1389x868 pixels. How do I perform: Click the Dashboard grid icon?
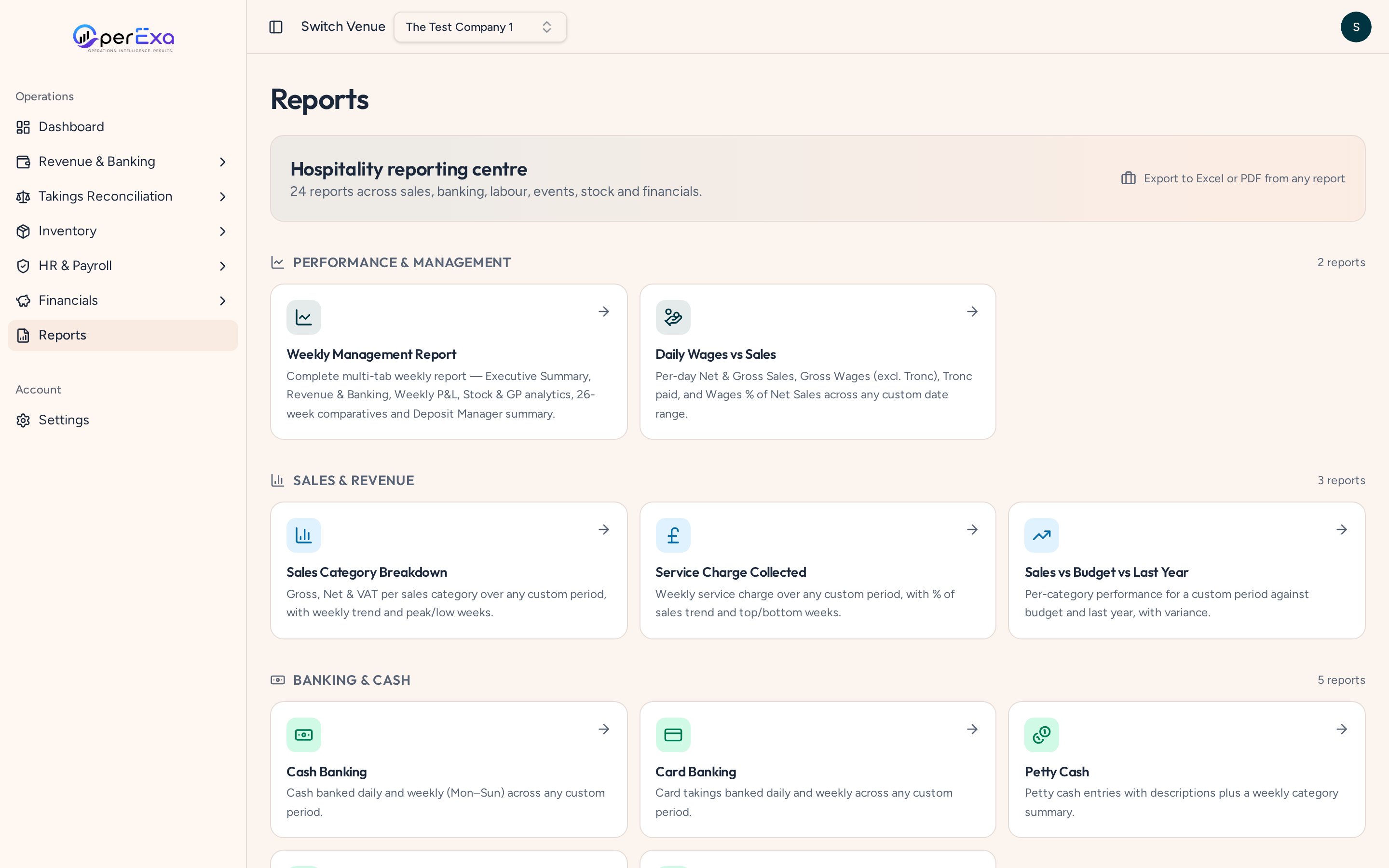tap(23, 127)
